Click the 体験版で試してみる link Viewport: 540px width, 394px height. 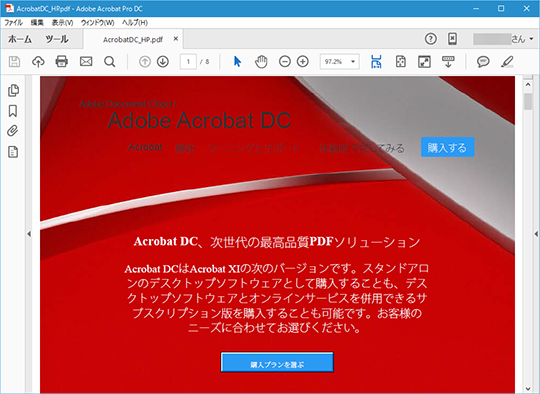pos(362,148)
